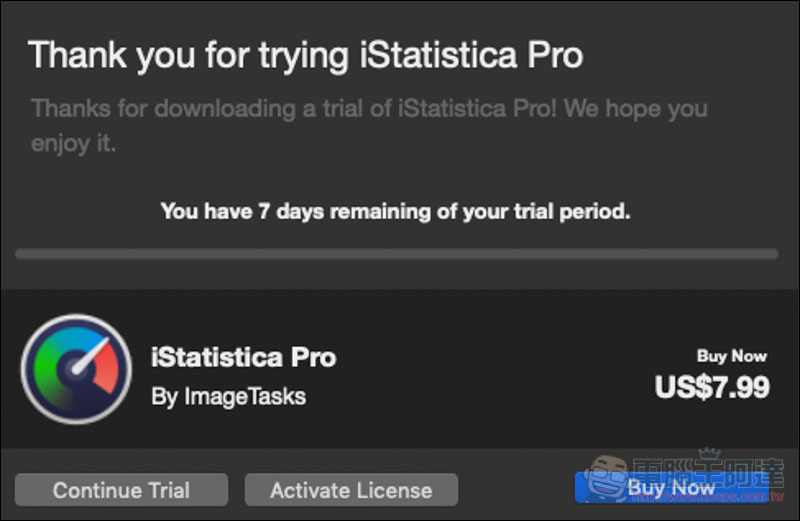800x521 pixels.
Task: Click the trial period progress bar
Action: click(x=396, y=254)
